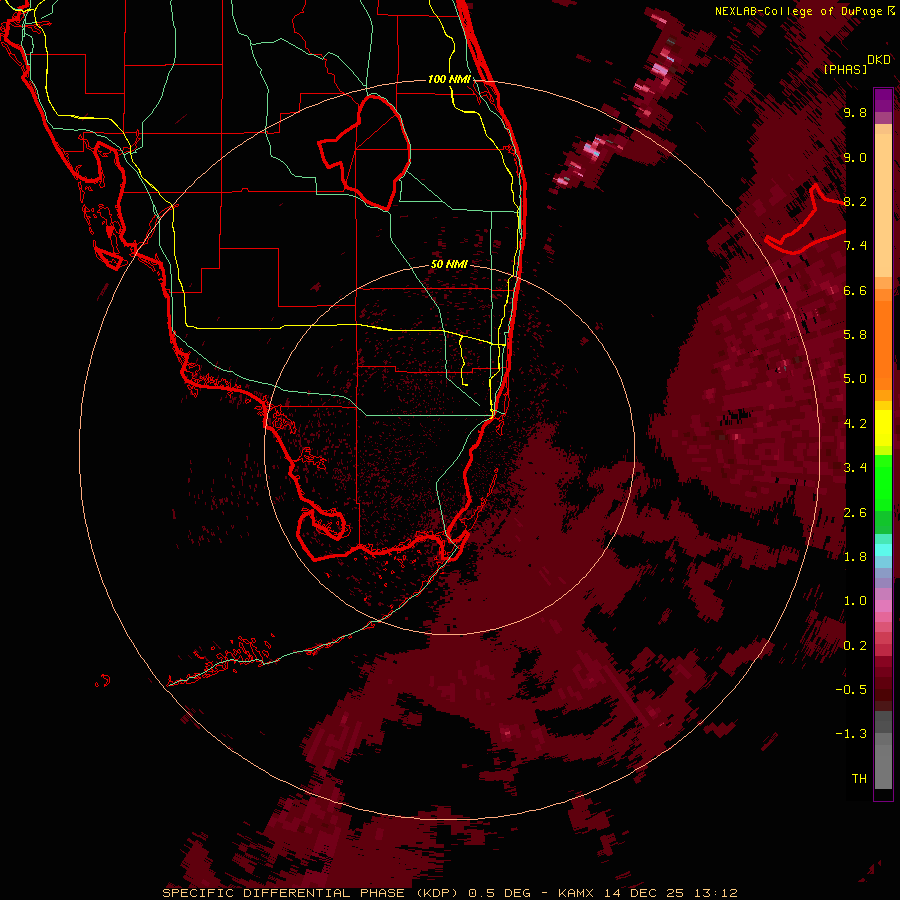Pick the cyan segment of the color bar
Screen dimensions: 900x900
point(883,550)
